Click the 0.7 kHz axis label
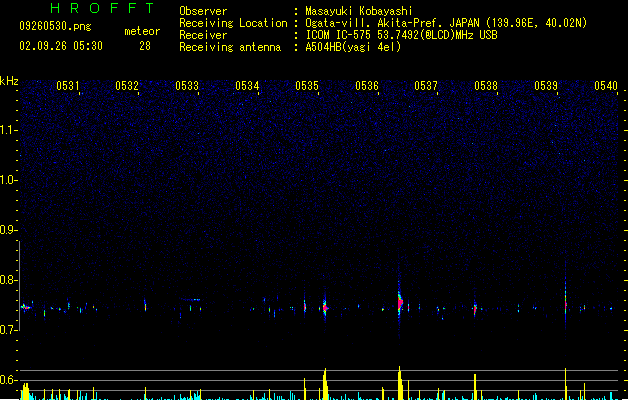Image resolution: width=629 pixels, height=400 pixels. (x=8, y=330)
